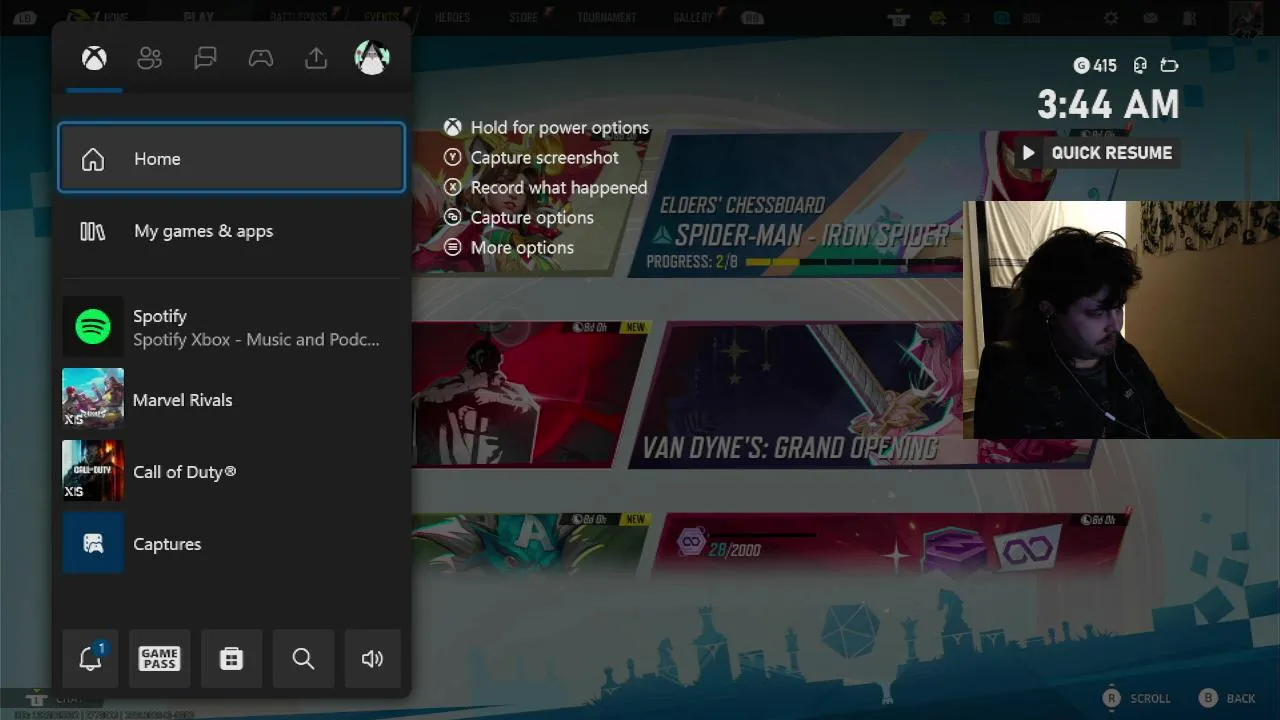Click the Elders' Chessboard progress bar
1280x720 pixels.
click(853, 263)
